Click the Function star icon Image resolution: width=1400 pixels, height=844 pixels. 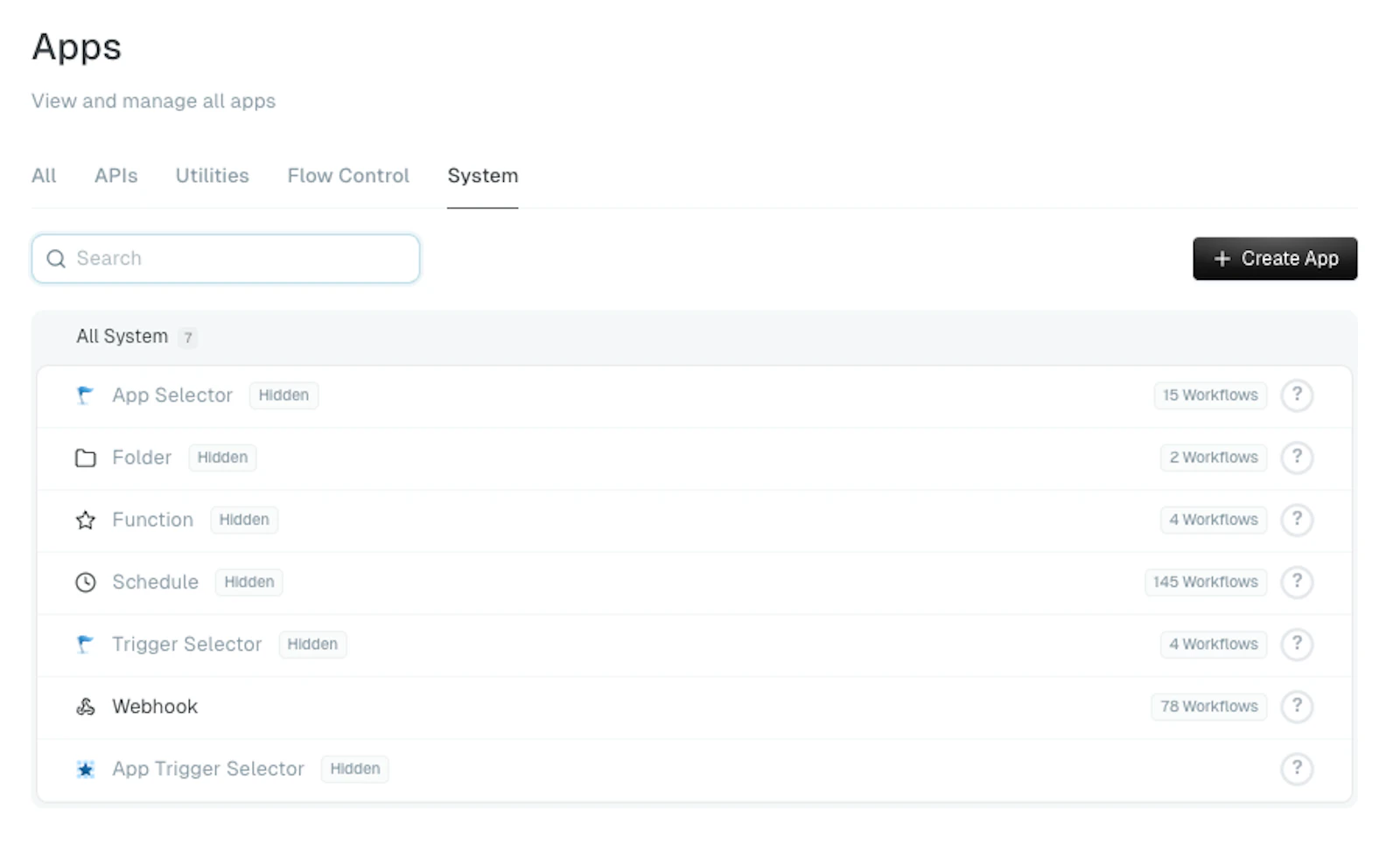pos(85,520)
